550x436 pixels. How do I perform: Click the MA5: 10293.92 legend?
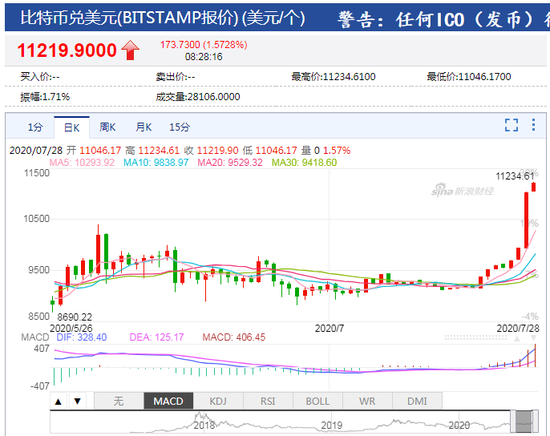coord(82,162)
